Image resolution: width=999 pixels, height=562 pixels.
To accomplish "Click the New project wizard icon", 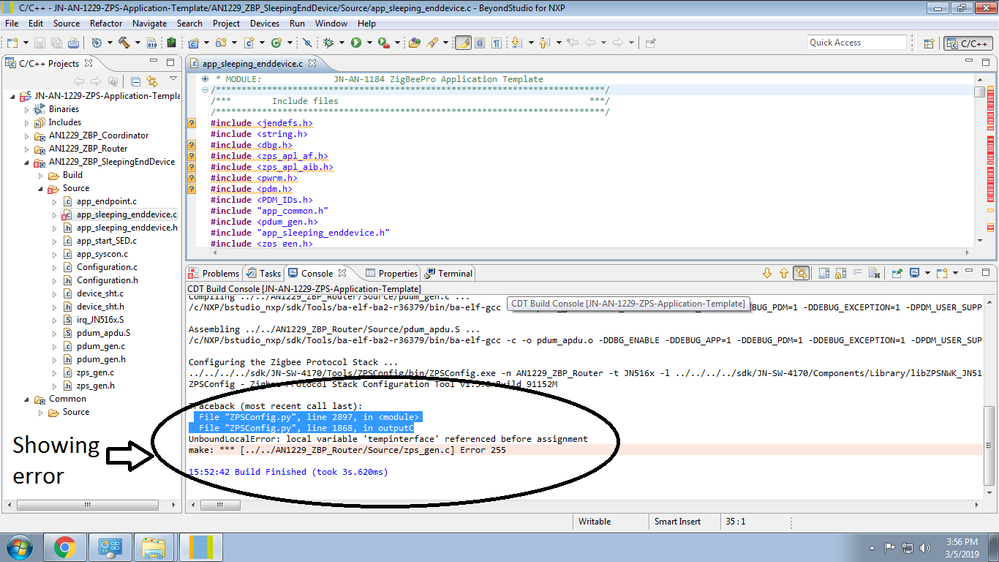I will point(13,43).
